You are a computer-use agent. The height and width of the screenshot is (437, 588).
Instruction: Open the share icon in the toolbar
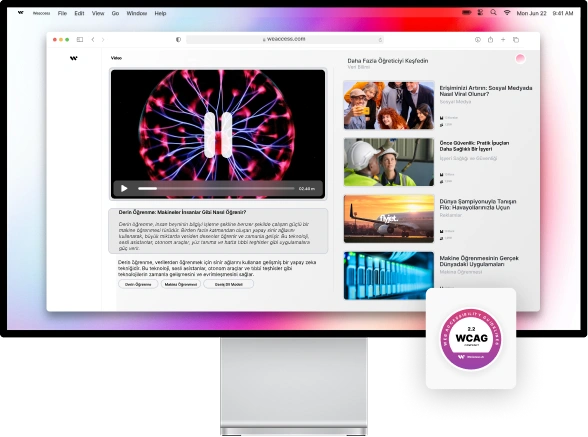[490, 39]
